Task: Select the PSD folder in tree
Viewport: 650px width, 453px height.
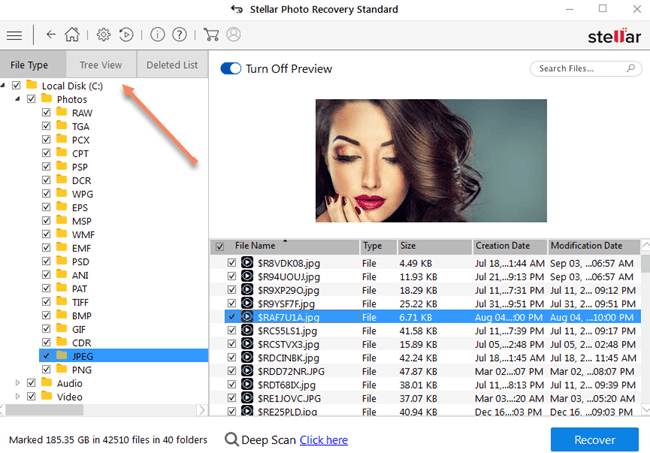Action: (80, 262)
